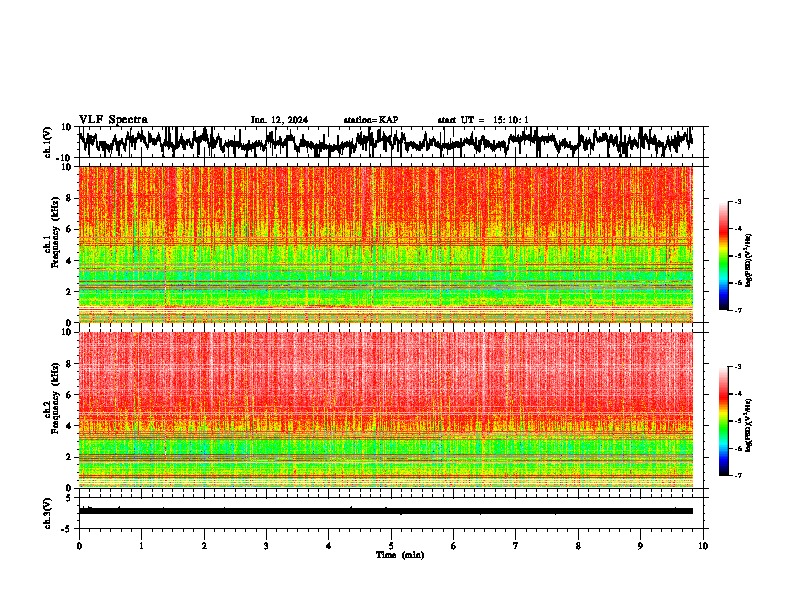Viewport: 792px width, 612px height.
Task: Click time-axis tick label 2
Action: click(204, 546)
